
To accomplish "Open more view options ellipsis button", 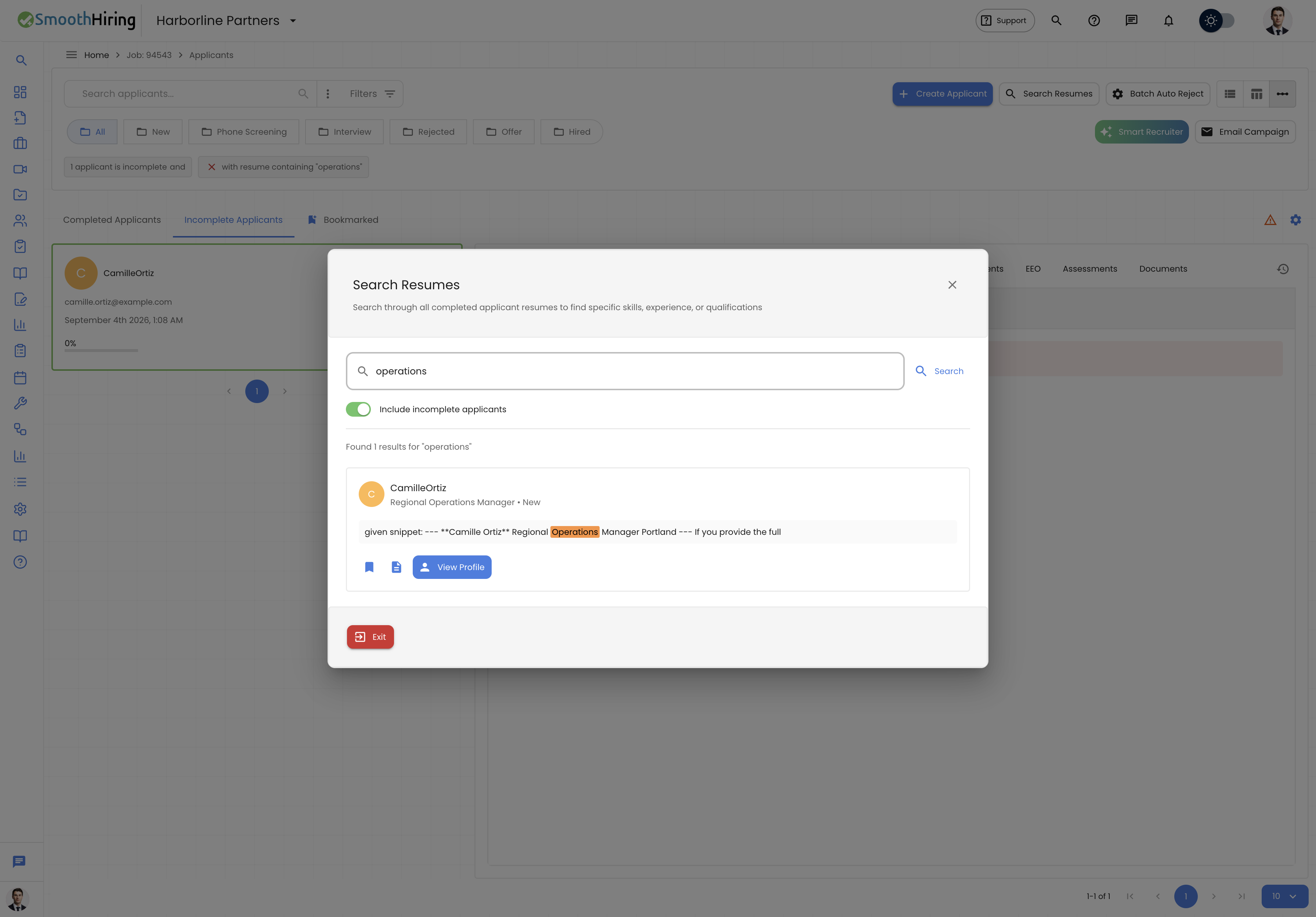I will pos(1283,94).
